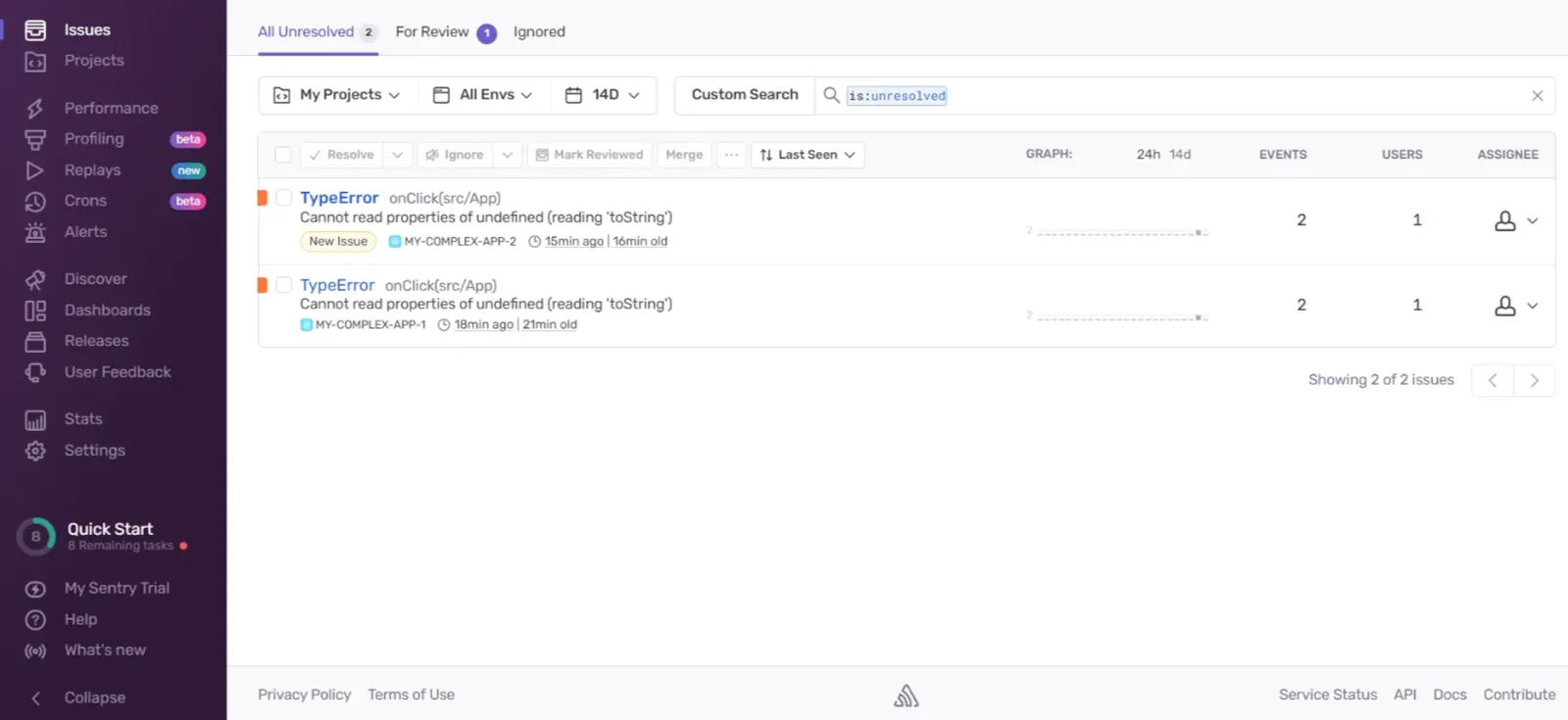Open the Service Status link
Viewport: 1568px width, 720px height.
[1328, 695]
